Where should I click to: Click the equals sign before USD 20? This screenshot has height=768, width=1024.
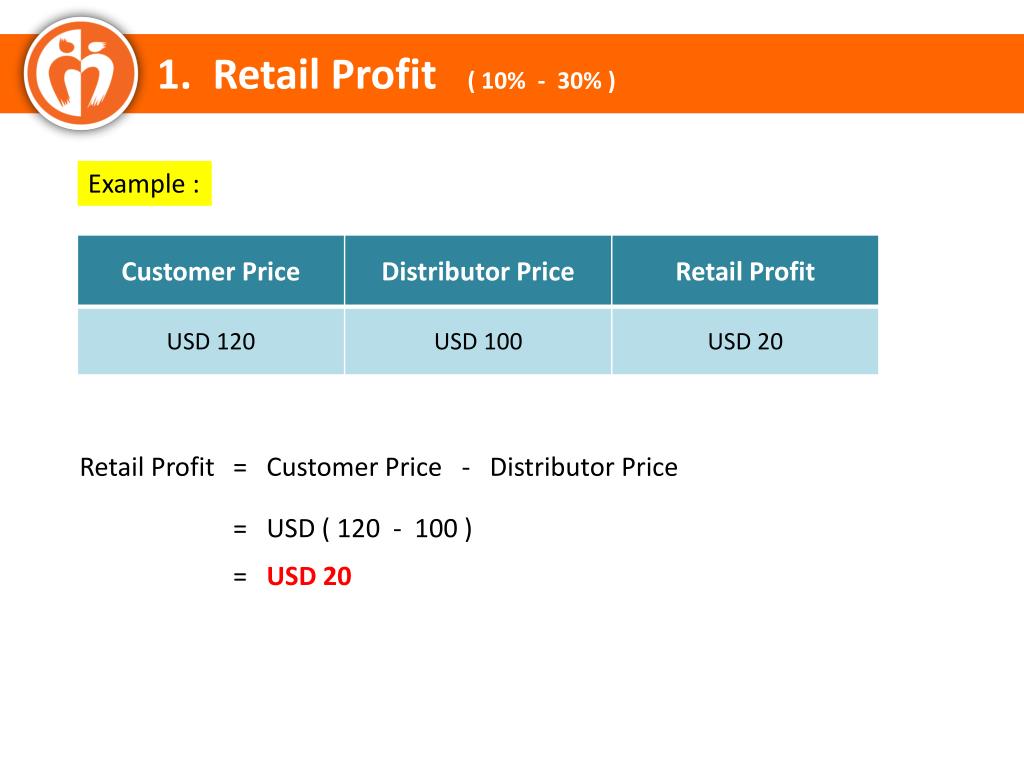pos(240,577)
